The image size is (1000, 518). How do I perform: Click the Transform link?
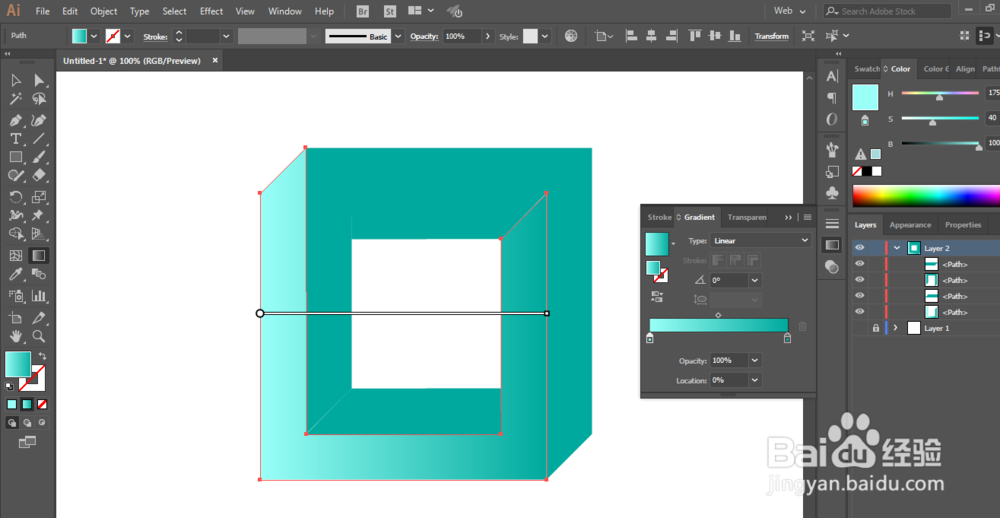coord(772,36)
